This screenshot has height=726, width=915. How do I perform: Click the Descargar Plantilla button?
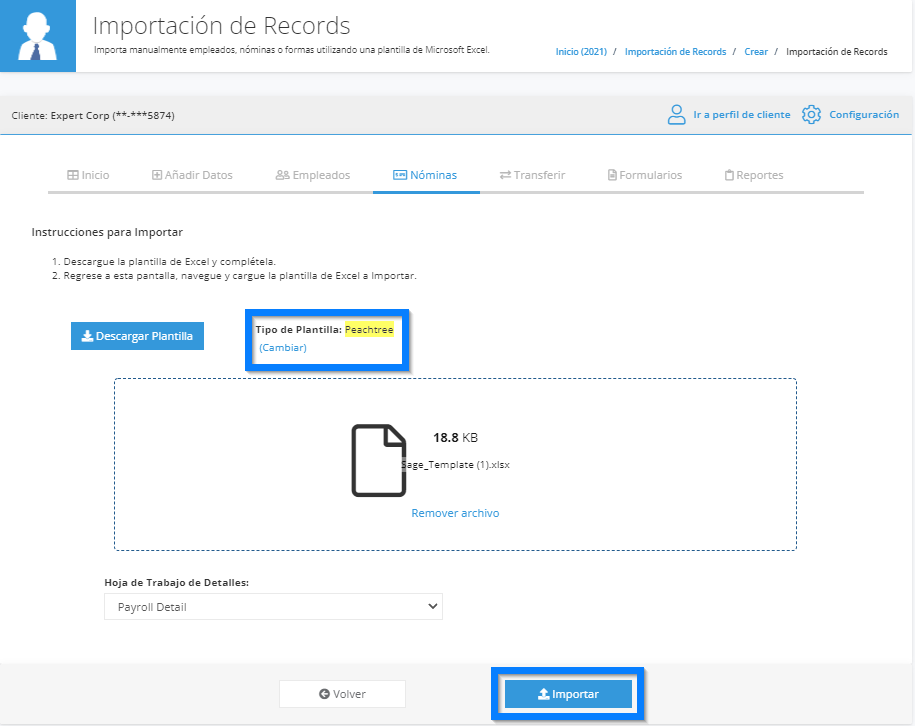[137, 336]
